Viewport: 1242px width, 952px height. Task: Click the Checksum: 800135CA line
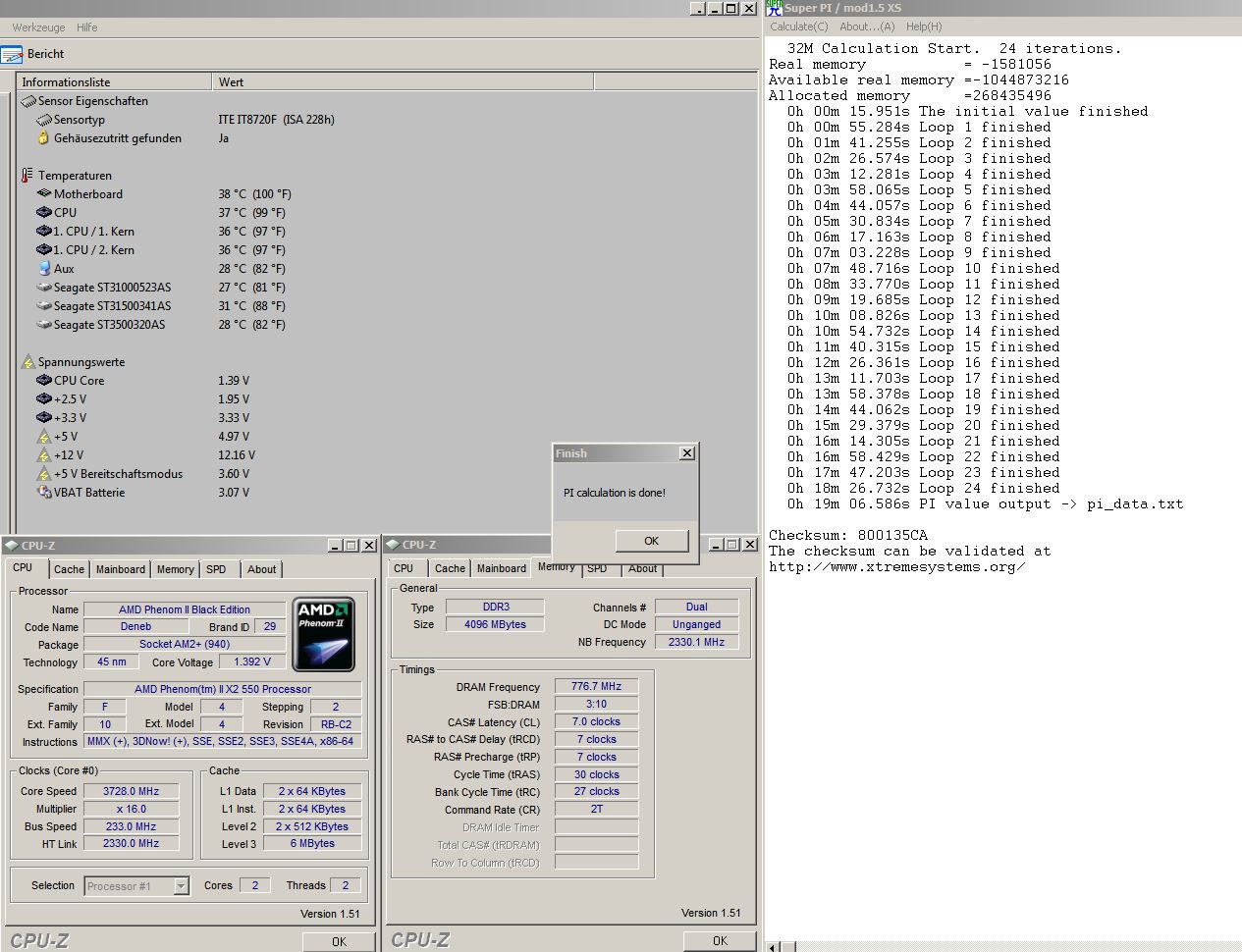[x=847, y=535]
